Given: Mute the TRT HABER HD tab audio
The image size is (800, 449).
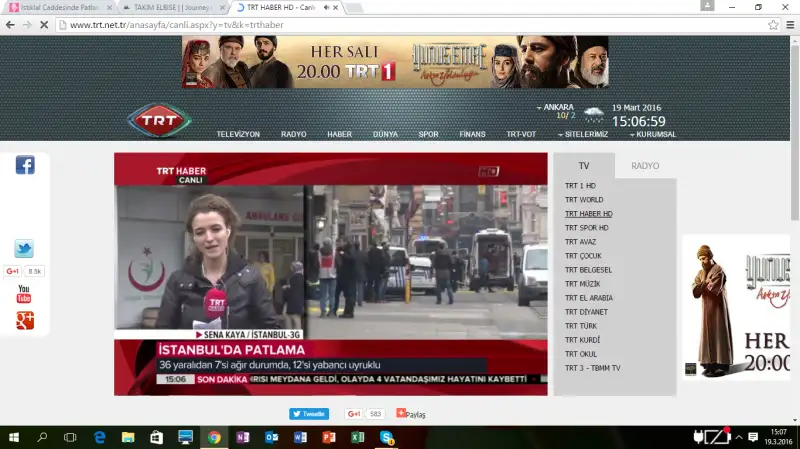Looking at the screenshot, I should pos(326,7).
